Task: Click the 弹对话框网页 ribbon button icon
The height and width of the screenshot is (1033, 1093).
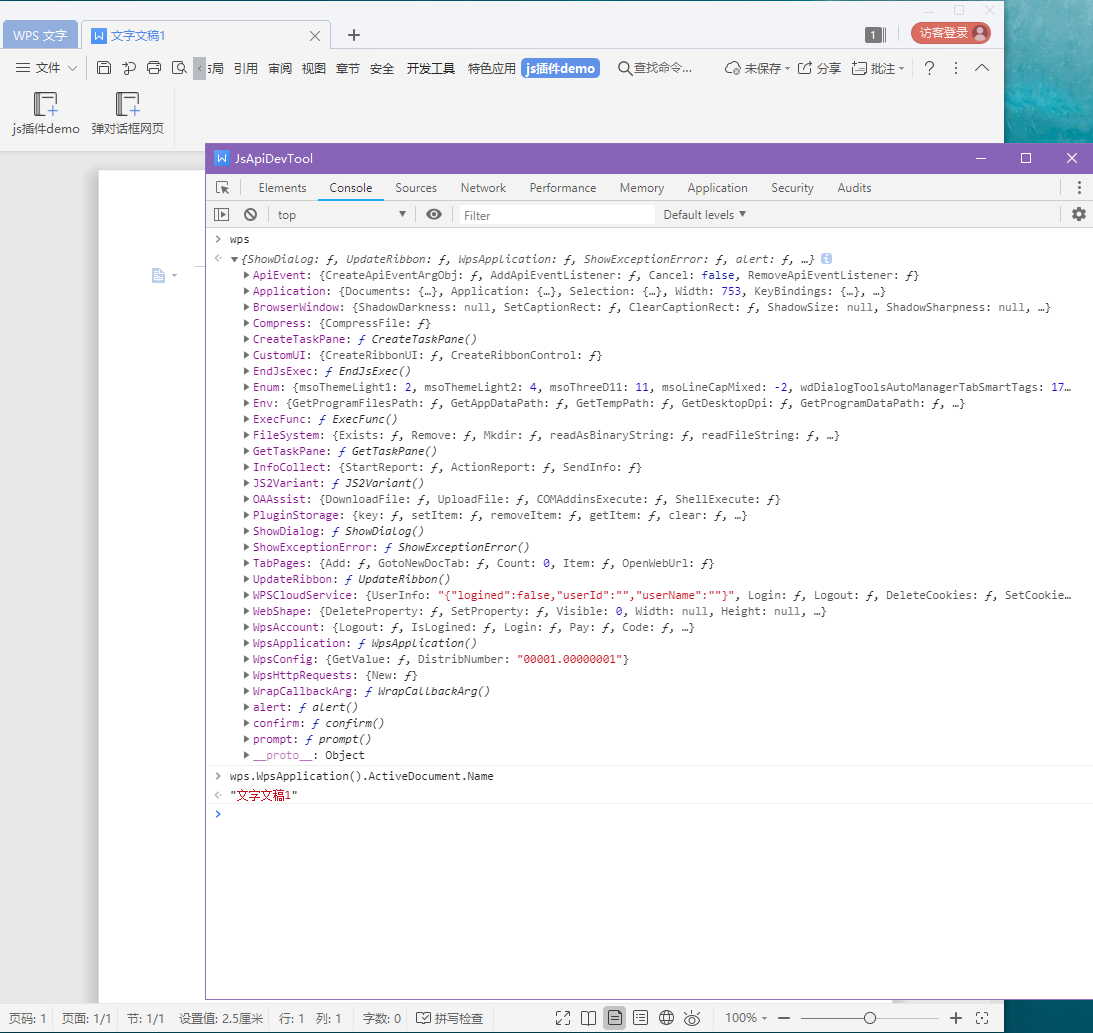Action: tap(127, 104)
